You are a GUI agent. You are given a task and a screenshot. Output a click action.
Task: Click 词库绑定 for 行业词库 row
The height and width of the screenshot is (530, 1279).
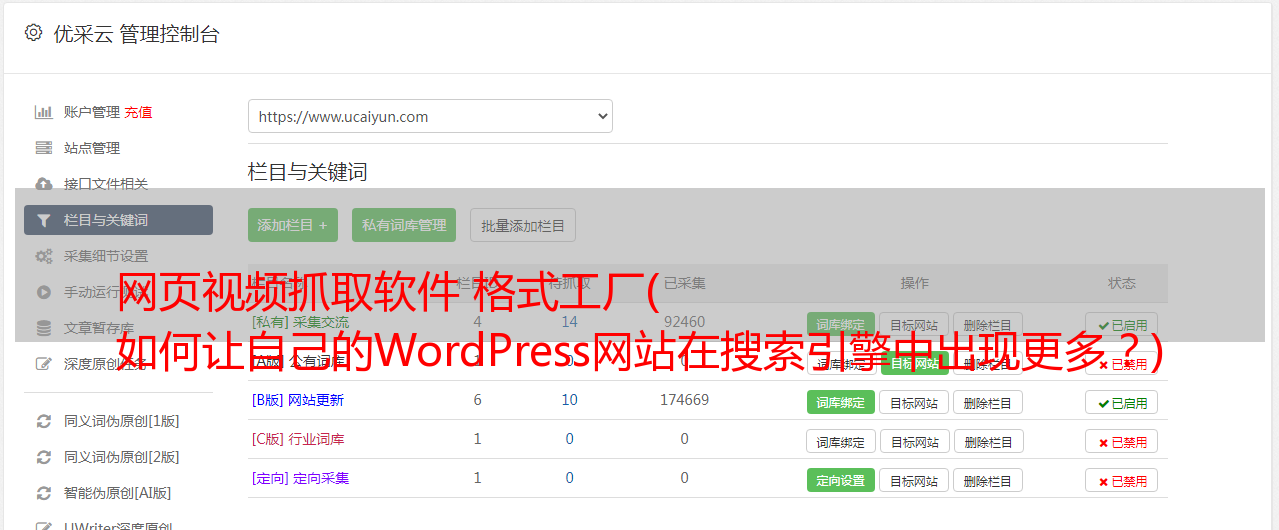point(841,441)
